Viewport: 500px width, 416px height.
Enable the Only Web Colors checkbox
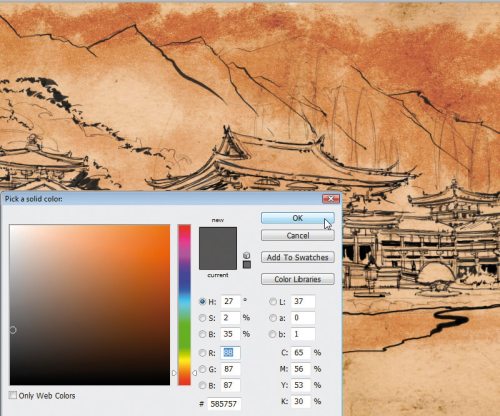(x=13, y=395)
